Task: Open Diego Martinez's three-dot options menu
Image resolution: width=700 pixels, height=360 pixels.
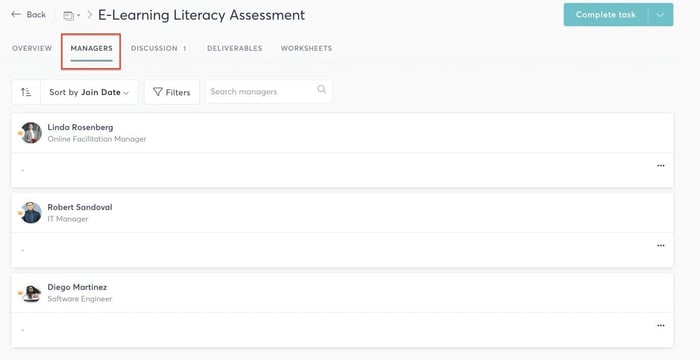Action: [x=661, y=326]
